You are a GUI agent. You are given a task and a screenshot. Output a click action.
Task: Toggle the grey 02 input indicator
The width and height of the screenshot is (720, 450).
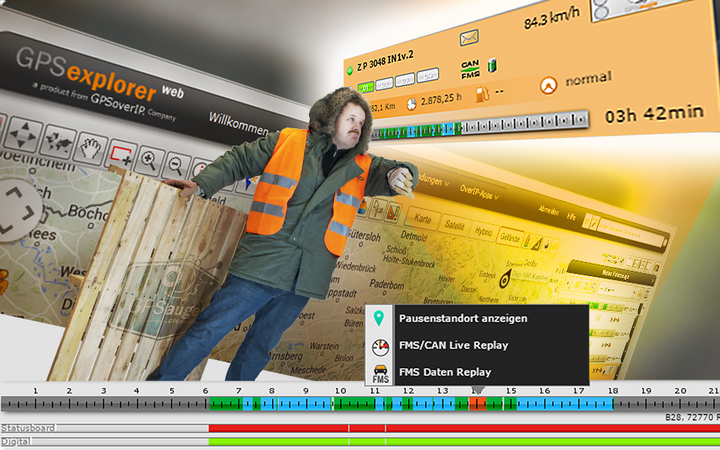[384, 84]
